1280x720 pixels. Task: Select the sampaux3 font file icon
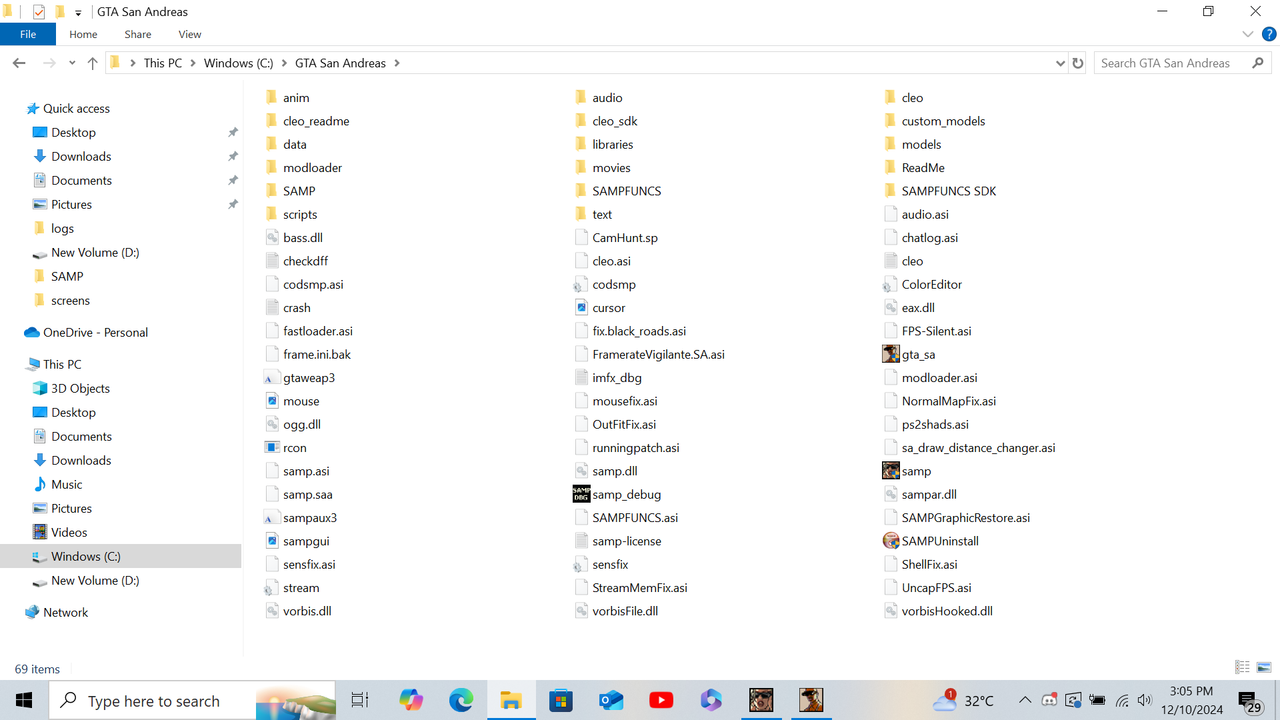272,518
